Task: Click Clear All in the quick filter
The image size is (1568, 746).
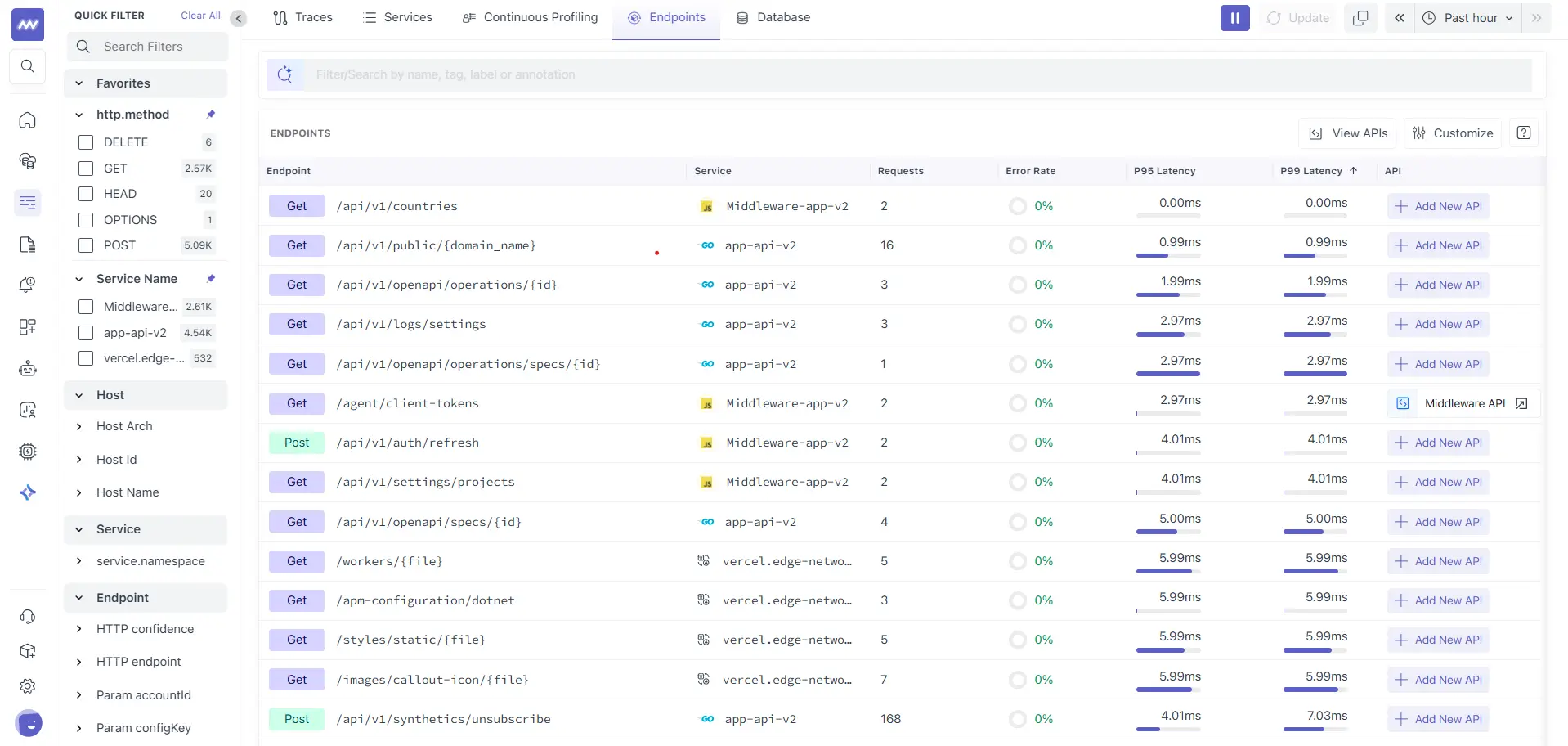Action: [200, 15]
